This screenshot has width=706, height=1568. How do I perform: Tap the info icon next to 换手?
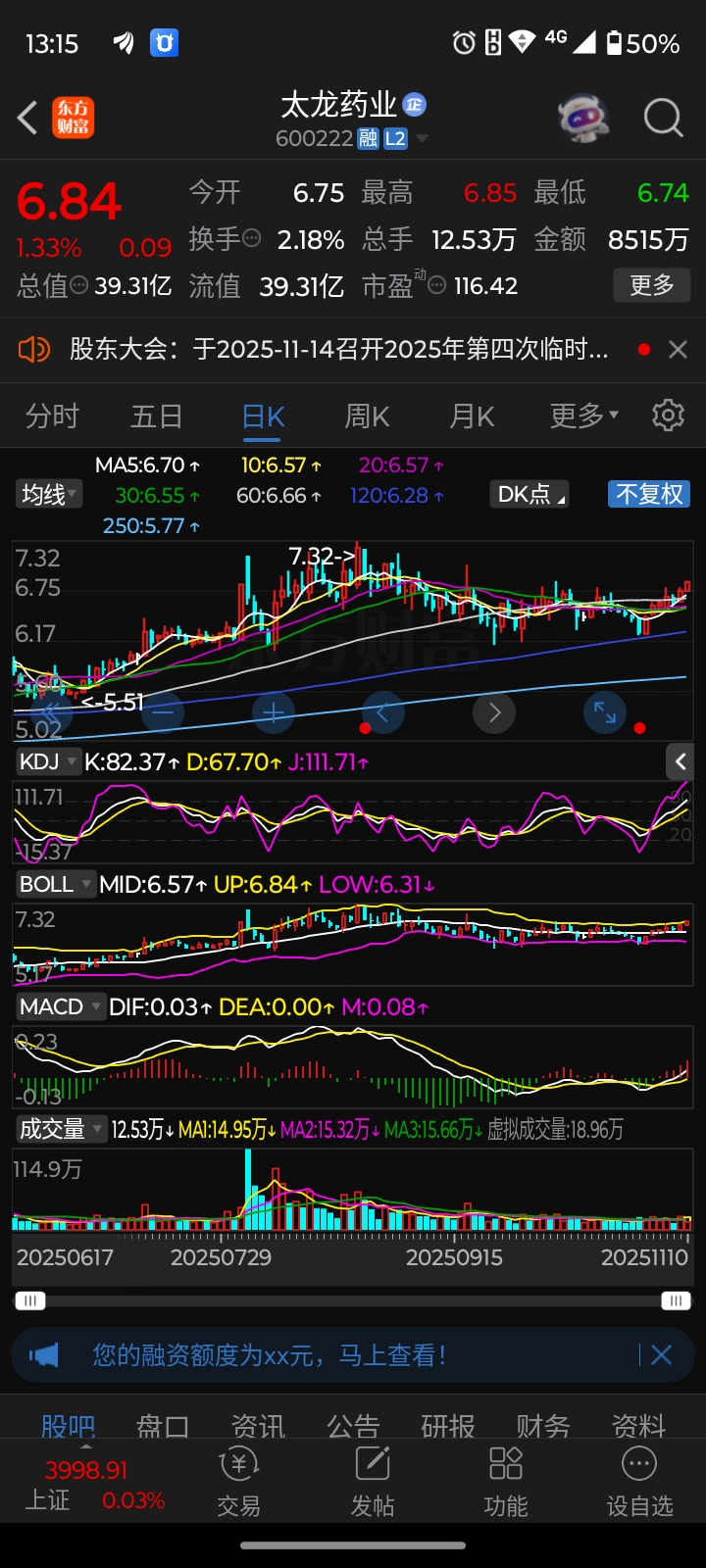click(252, 237)
